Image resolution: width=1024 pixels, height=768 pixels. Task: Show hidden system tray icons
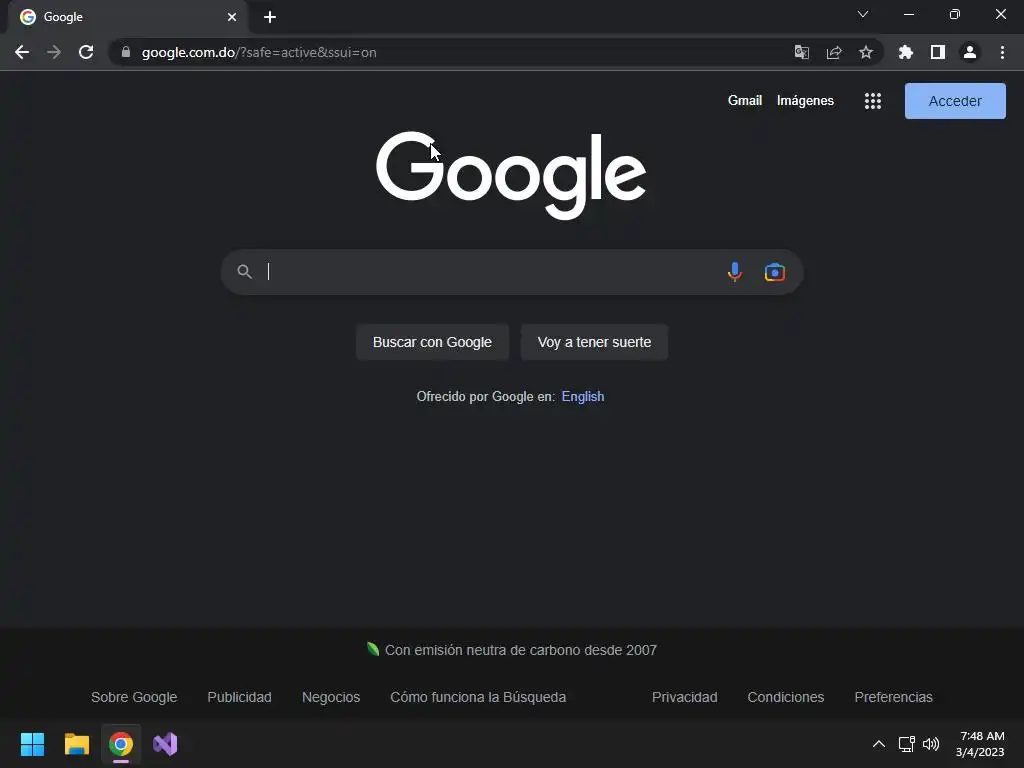[879, 744]
